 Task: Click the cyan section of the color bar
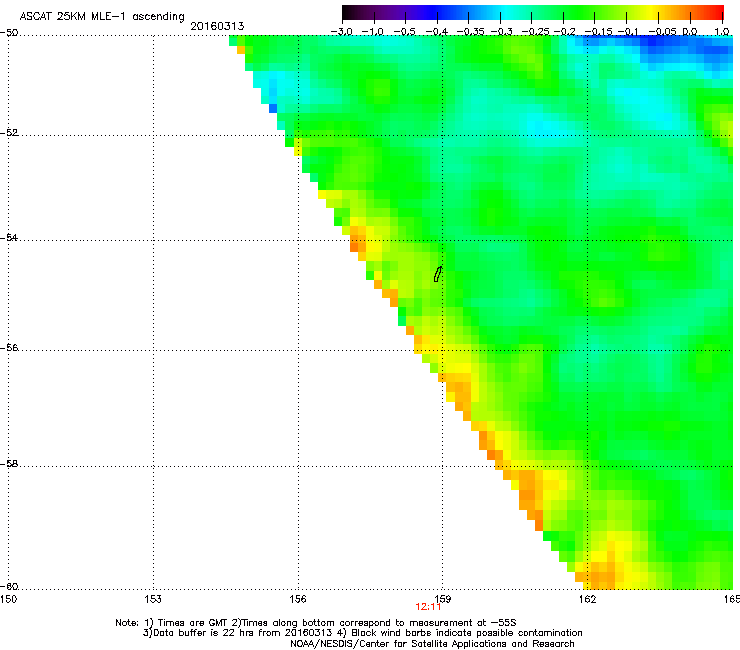coord(505,12)
